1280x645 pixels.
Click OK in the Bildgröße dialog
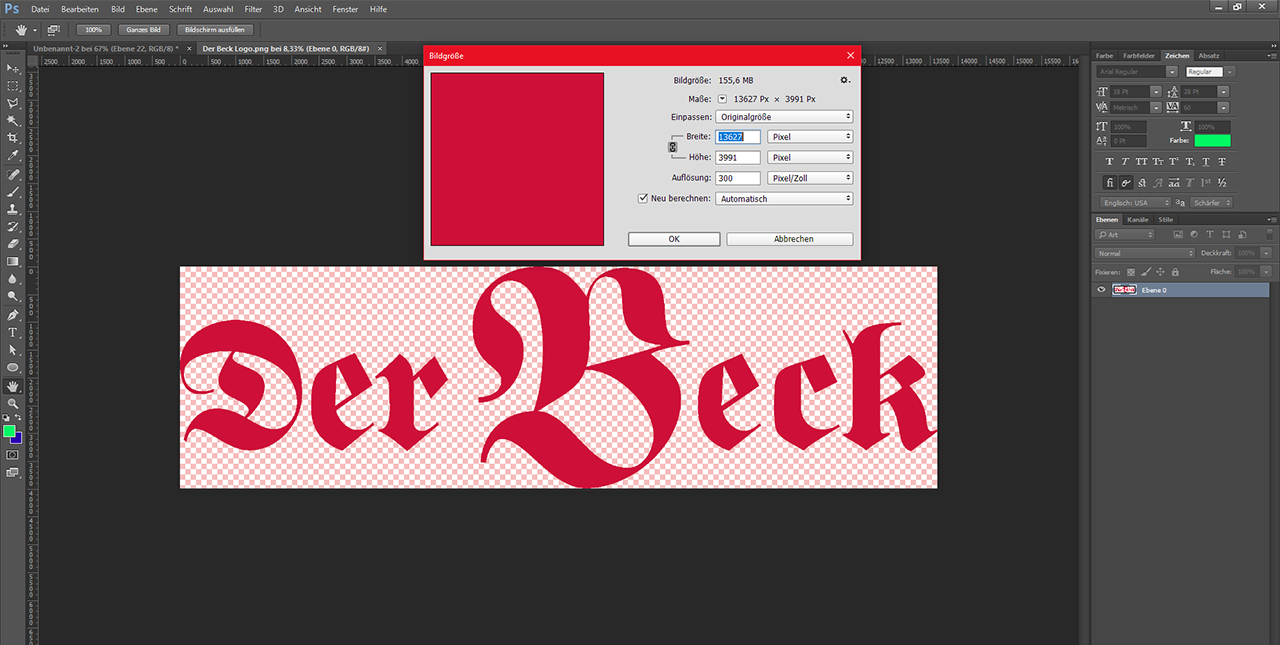674,239
